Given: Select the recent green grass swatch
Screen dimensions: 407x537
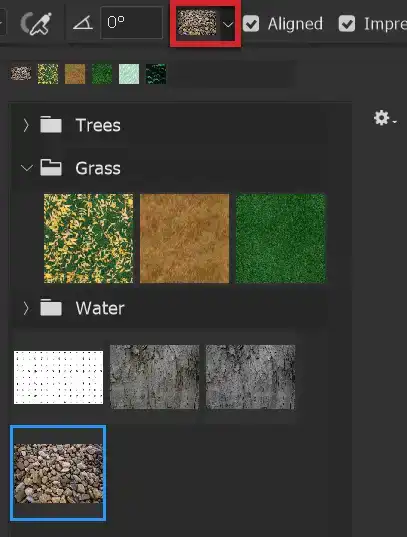Looking at the screenshot, I should 102,74.
